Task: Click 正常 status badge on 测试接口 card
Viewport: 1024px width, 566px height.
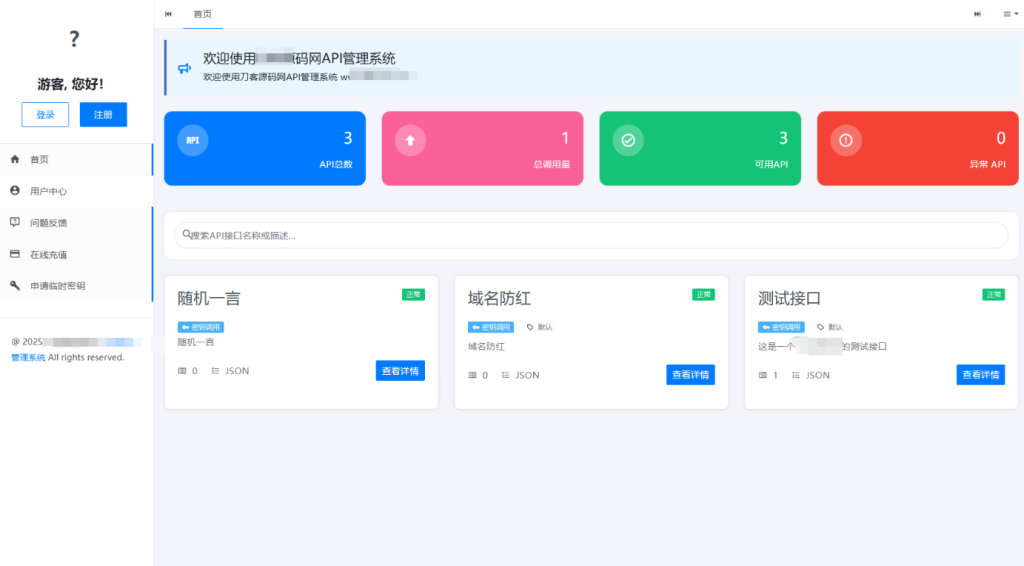Action: coord(994,294)
